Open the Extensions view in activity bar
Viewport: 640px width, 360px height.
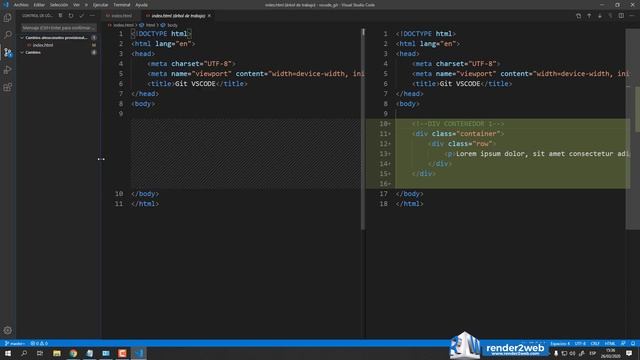[7, 87]
